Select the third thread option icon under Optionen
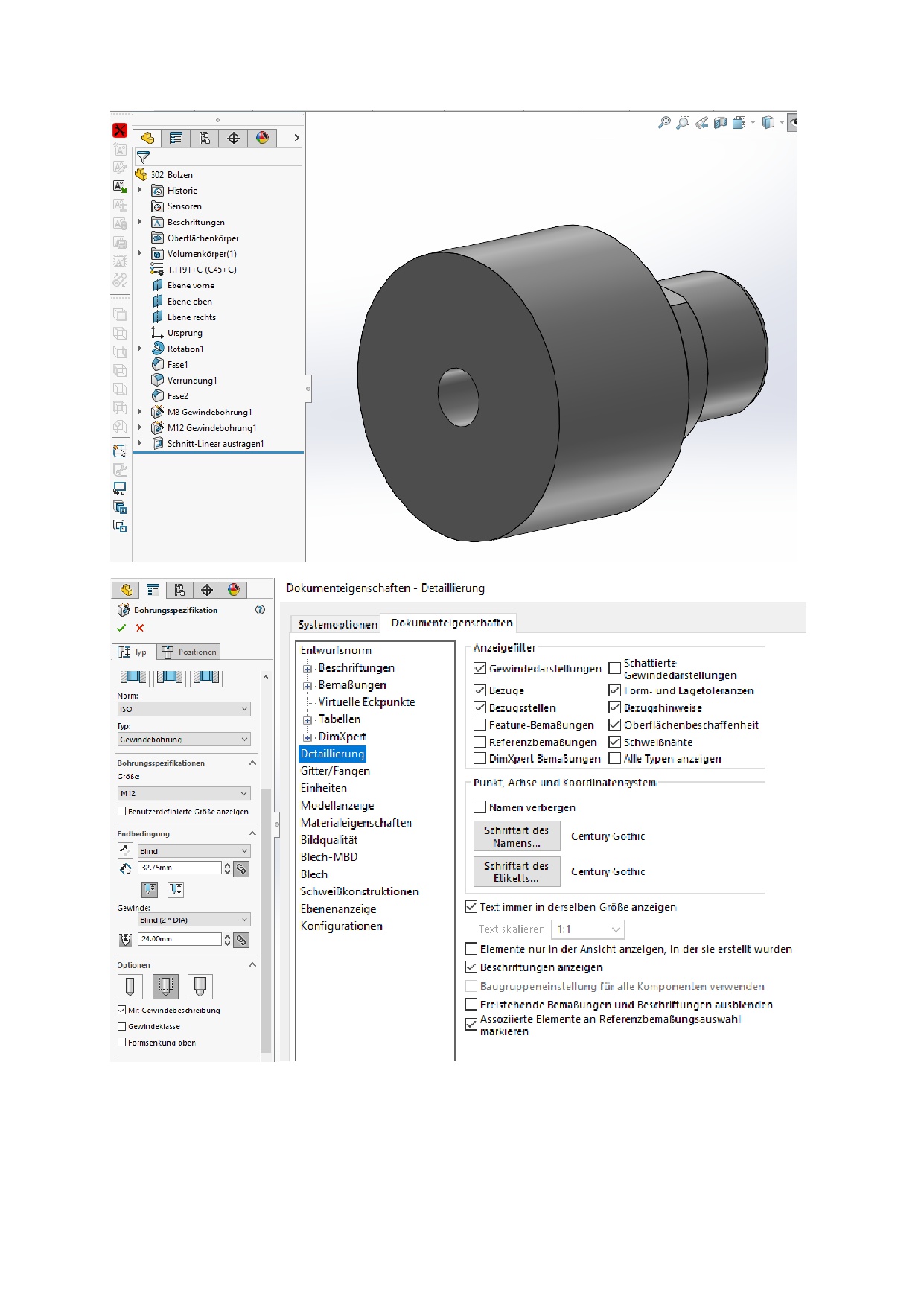 click(200, 987)
